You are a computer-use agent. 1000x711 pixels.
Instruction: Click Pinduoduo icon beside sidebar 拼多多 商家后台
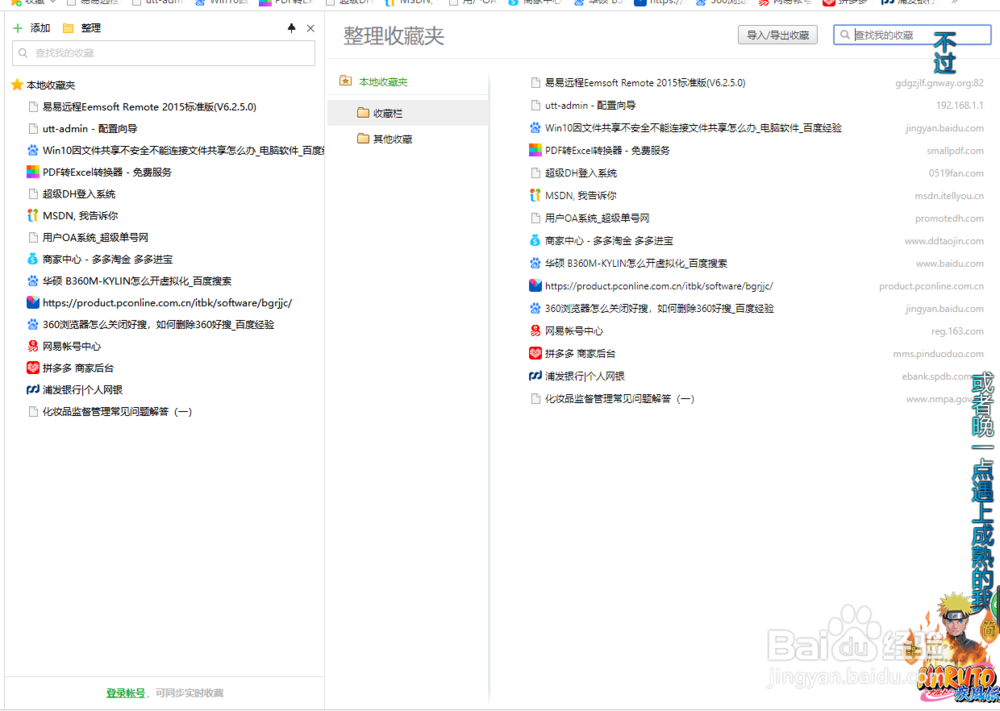(33, 367)
